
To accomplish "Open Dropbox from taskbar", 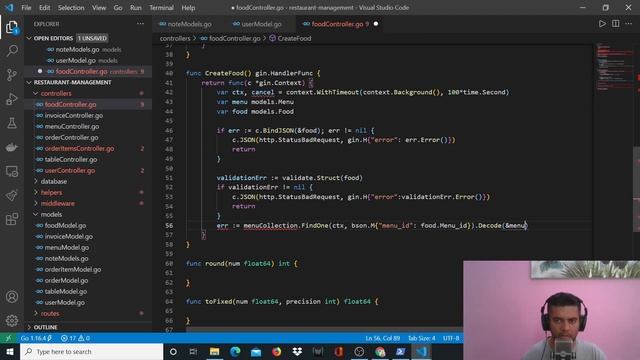I will pos(297,351).
